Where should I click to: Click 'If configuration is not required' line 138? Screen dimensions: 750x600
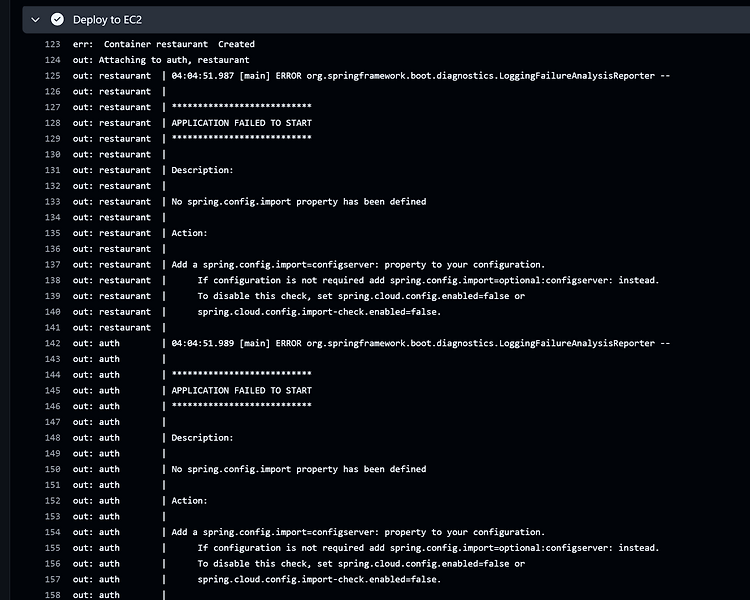pos(429,280)
